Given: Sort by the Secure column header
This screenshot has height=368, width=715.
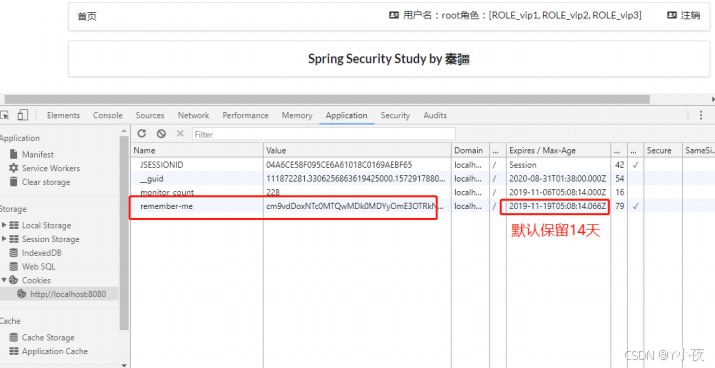Looking at the screenshot, I should [x=663, y=150].
